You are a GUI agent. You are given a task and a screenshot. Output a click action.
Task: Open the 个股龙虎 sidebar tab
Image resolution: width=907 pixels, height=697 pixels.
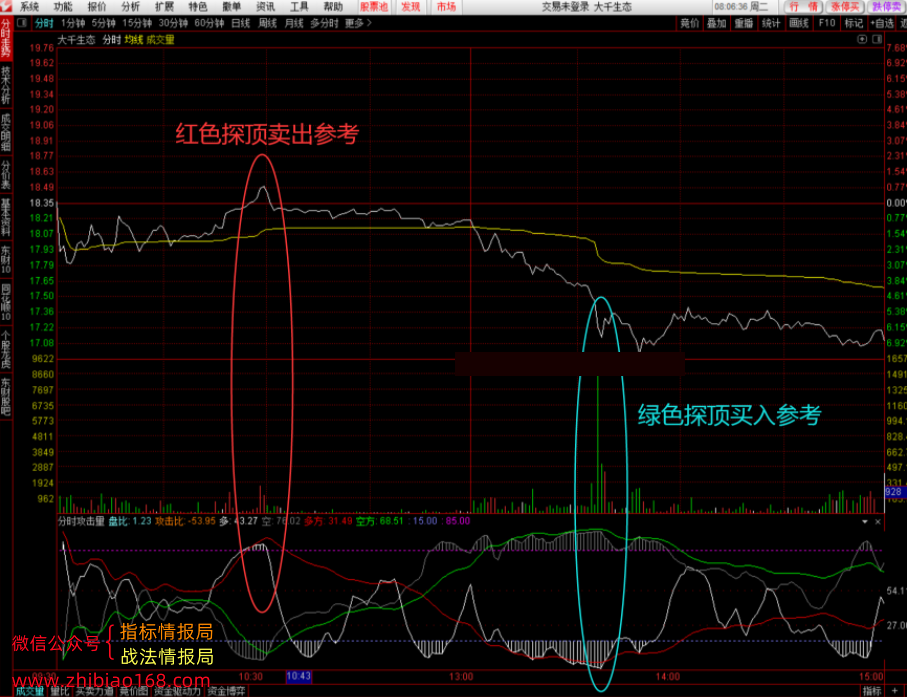(x=6, y=349)
